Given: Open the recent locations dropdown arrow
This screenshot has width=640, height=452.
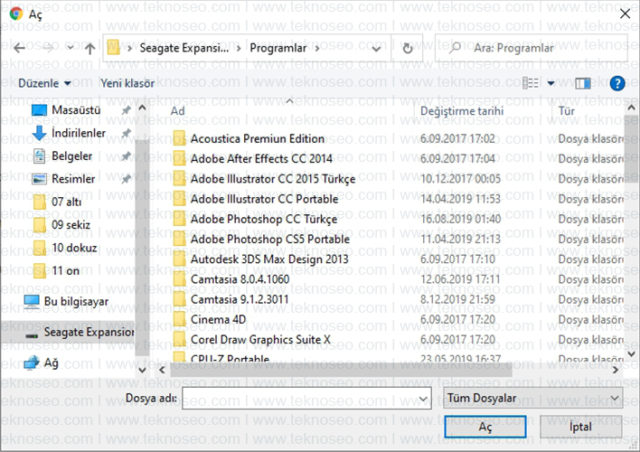Looking at the screenshot, I should 70,48.
